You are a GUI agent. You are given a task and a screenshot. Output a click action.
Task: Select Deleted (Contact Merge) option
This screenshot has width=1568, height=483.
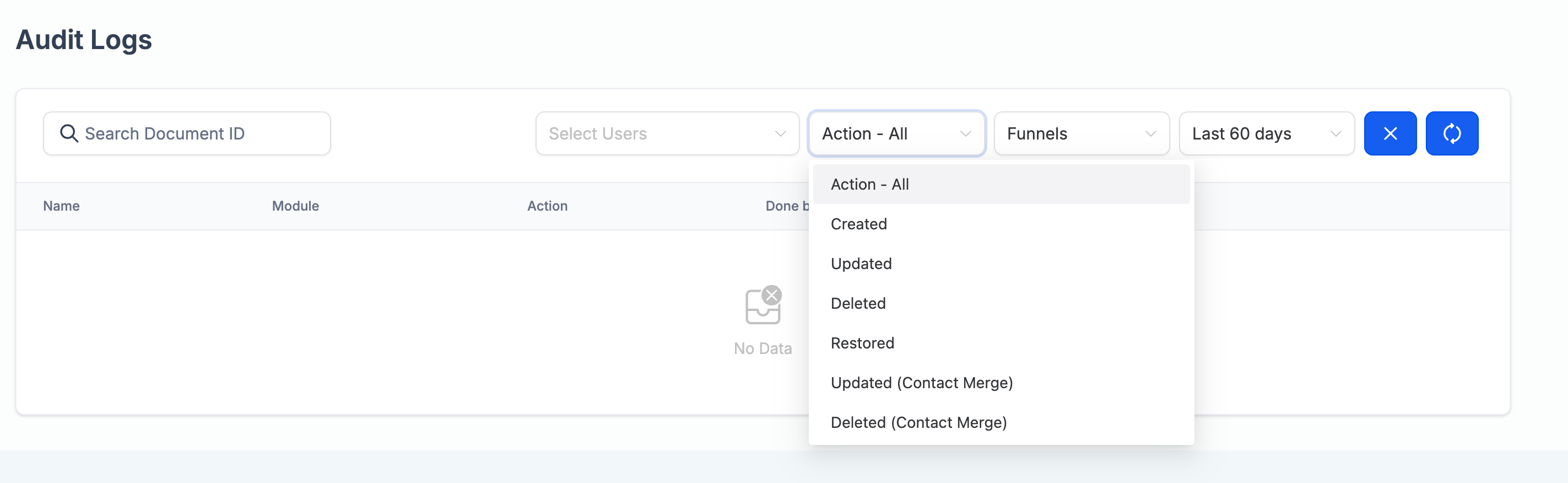(x=918, y=422)
